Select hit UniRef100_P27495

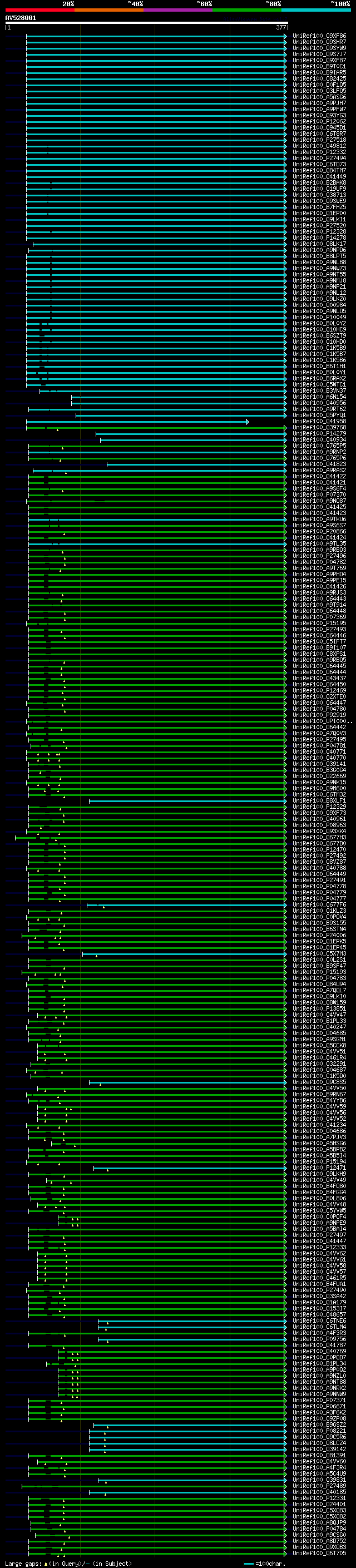[x=319, y=740]
